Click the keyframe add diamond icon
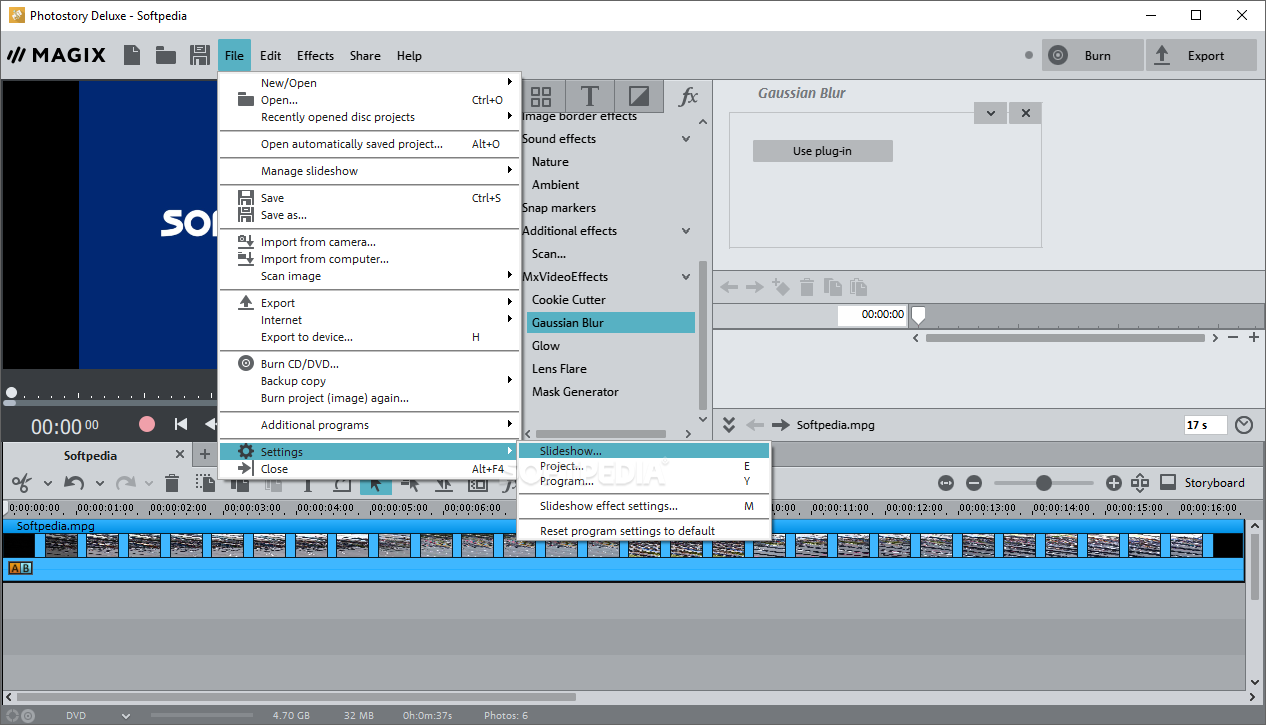Image resolution: width=1266 pixels, height=725 pixels. [x=781, y=287]
